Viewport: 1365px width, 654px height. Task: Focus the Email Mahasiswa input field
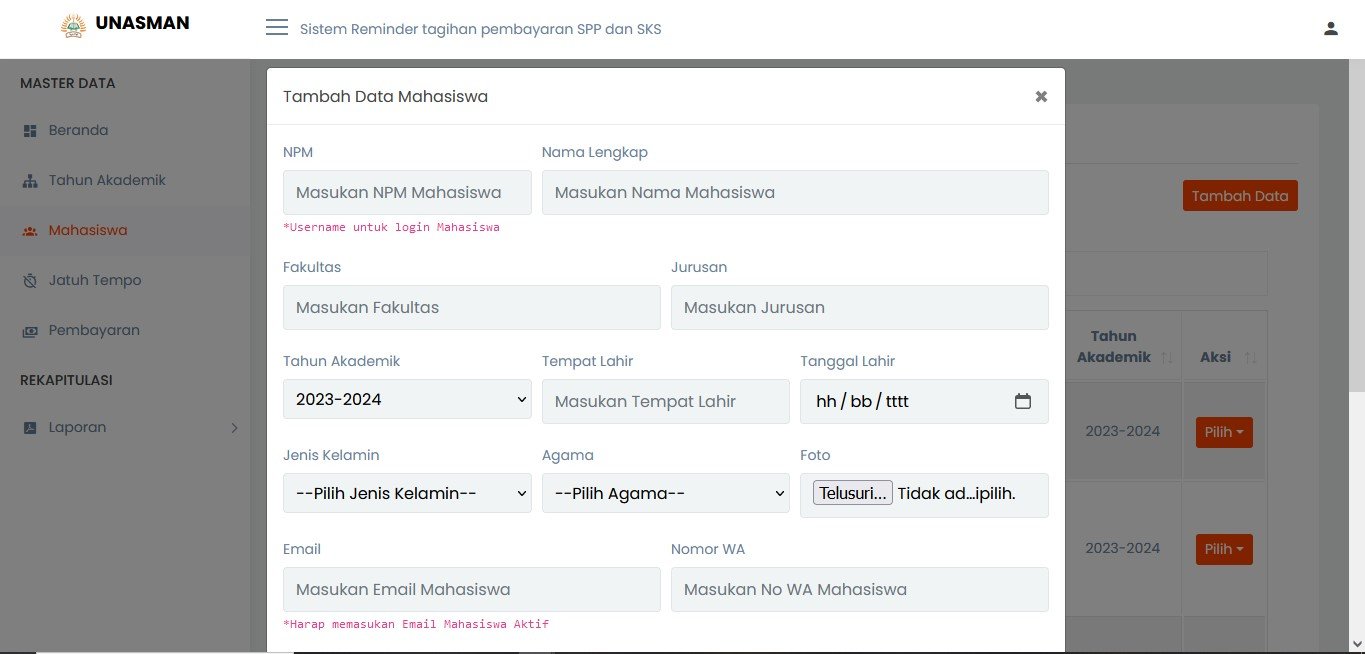tap(471, 590)
